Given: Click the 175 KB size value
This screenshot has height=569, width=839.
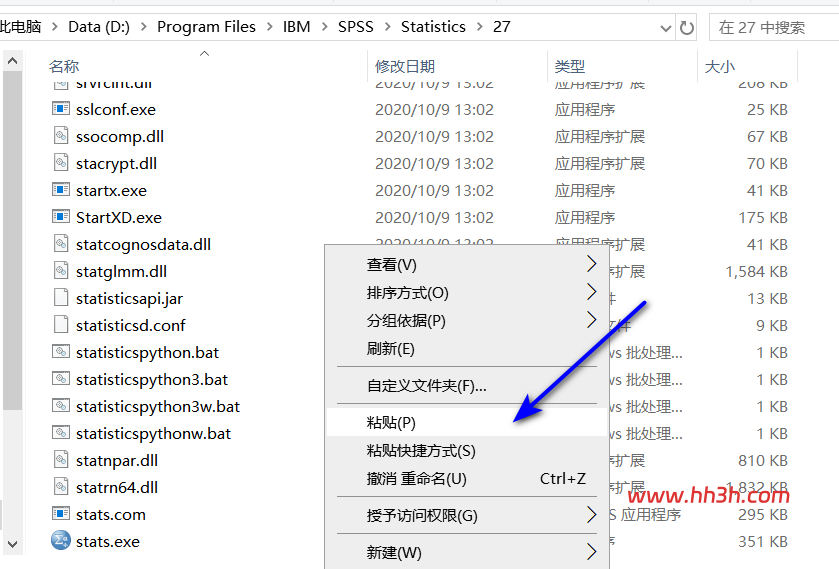Looking at the screenshot, I should [x=763, y=217].
